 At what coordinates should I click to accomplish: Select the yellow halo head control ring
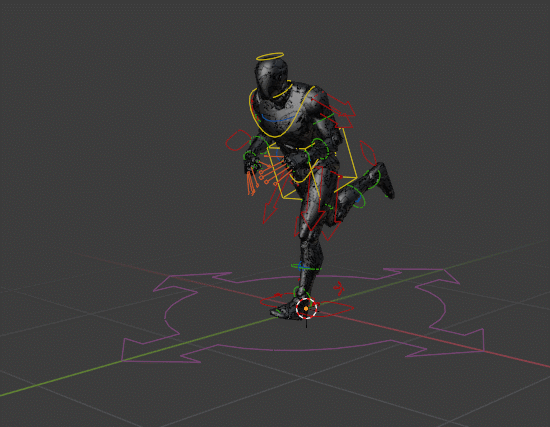270,56
